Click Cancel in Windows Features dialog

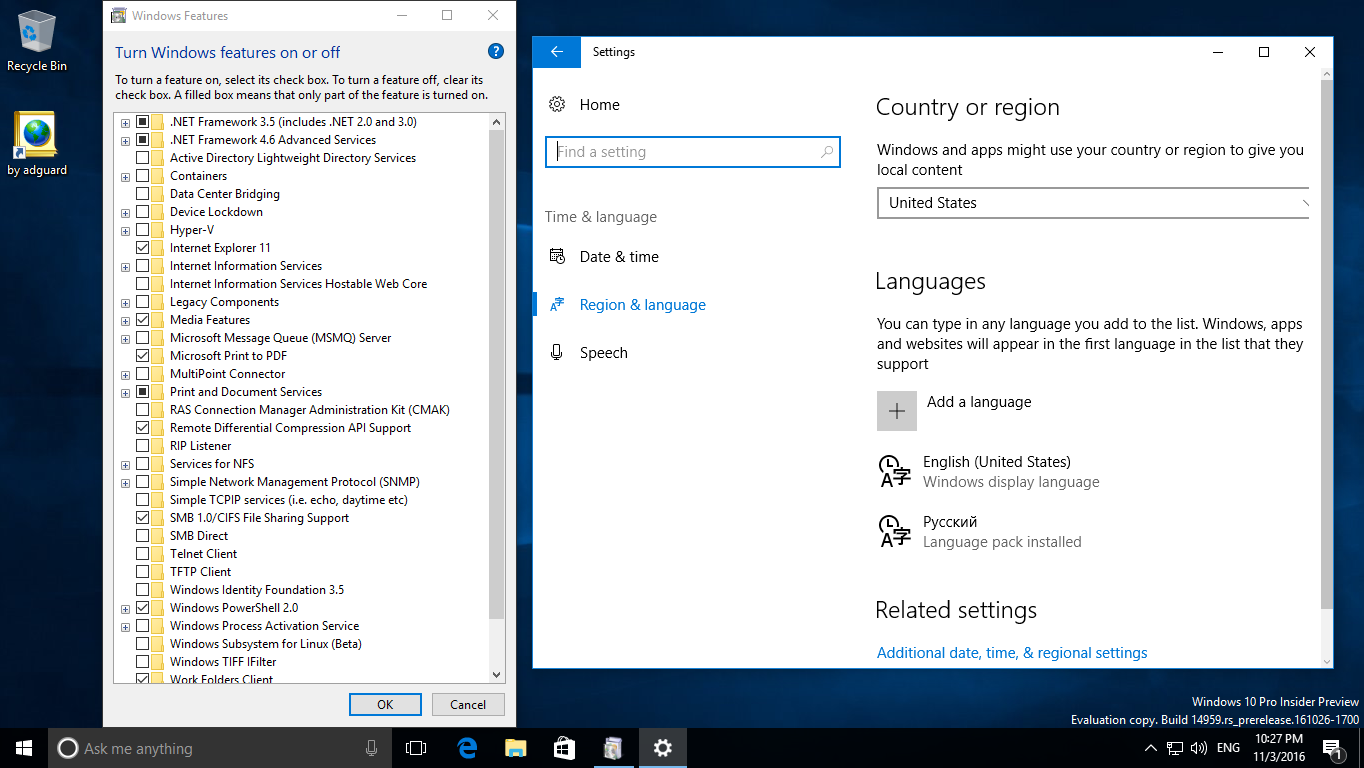[x=468, y=704]
